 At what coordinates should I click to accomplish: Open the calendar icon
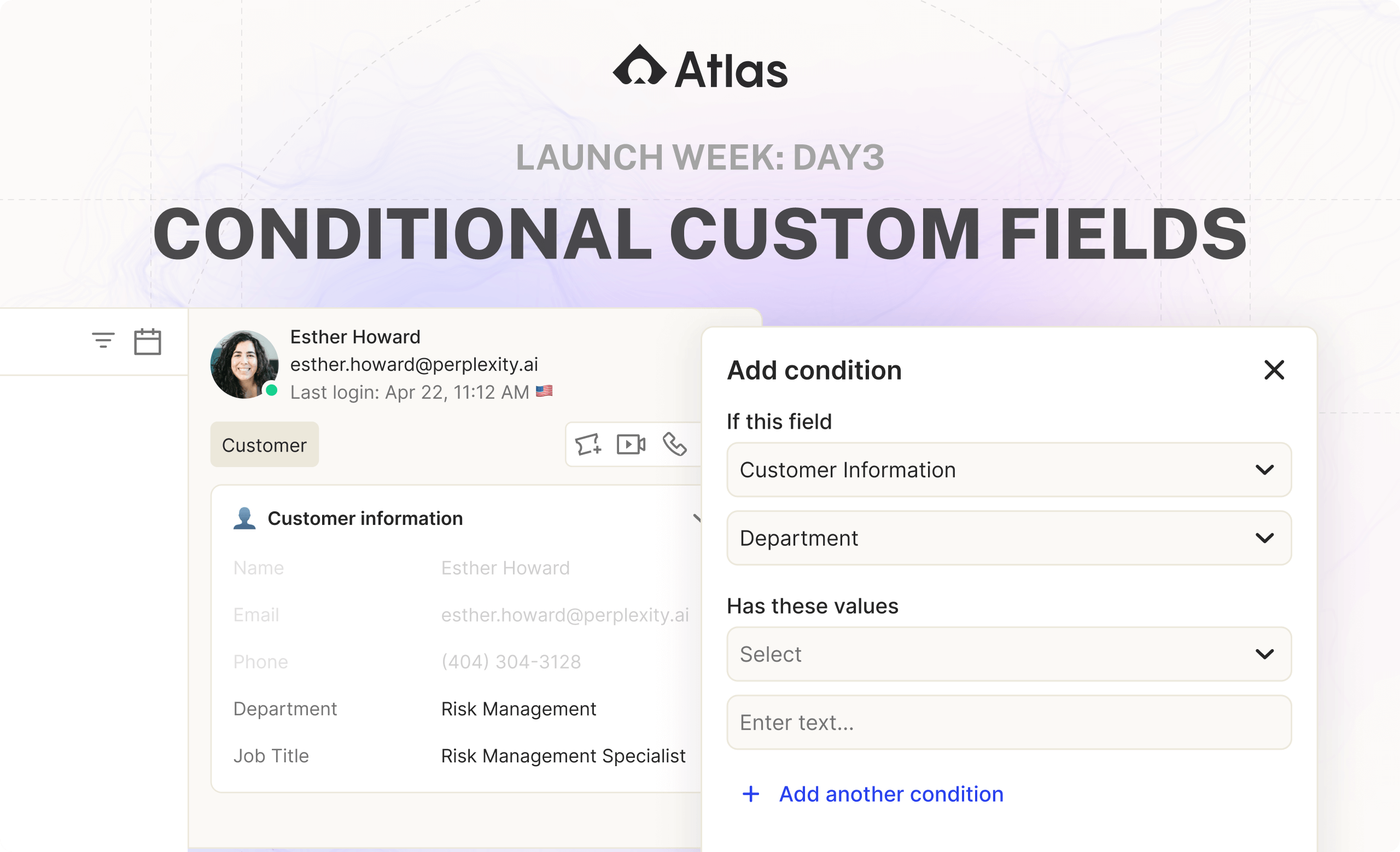(147, 341)
